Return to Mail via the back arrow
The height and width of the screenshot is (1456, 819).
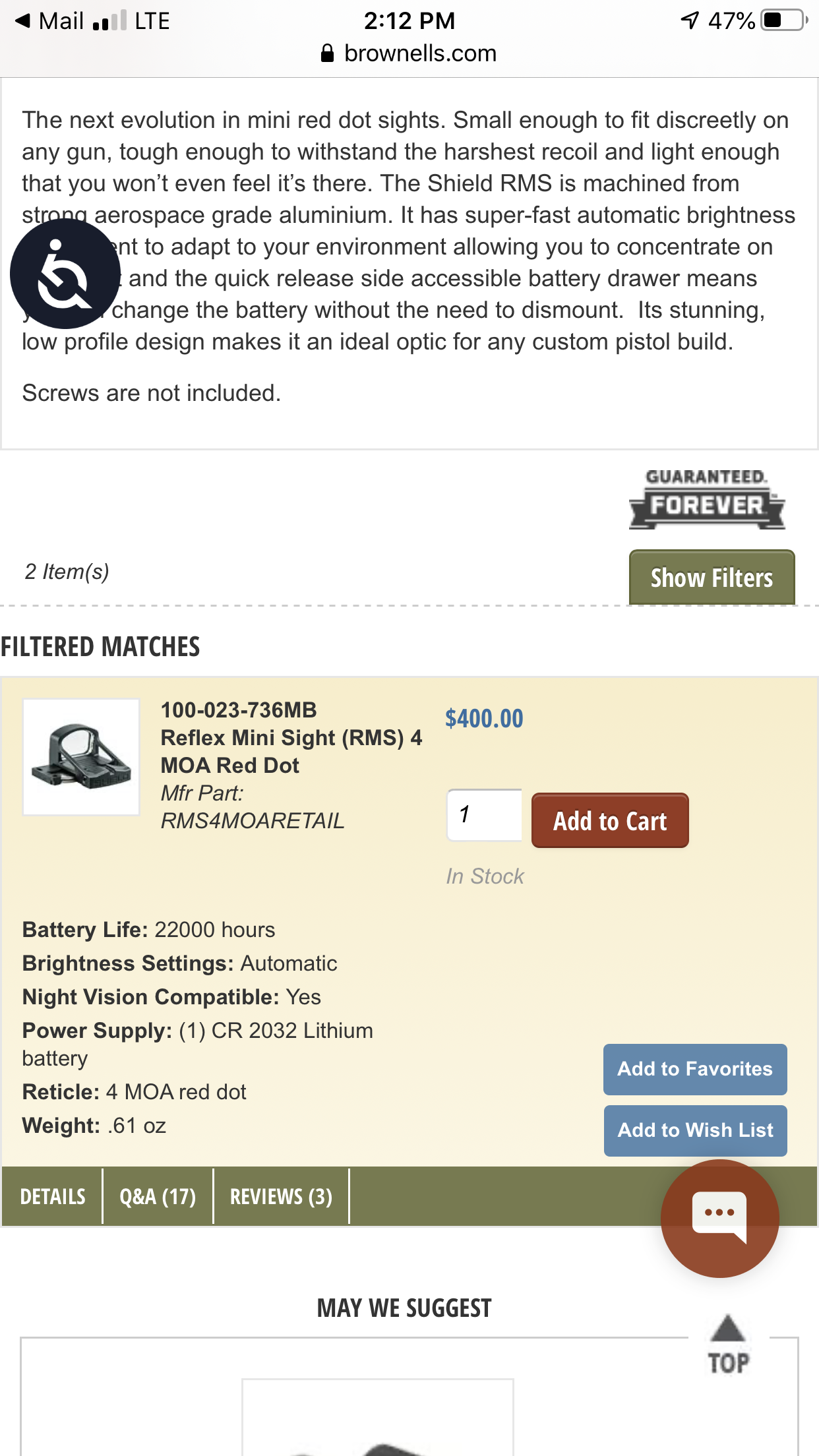tap(23, 20)
